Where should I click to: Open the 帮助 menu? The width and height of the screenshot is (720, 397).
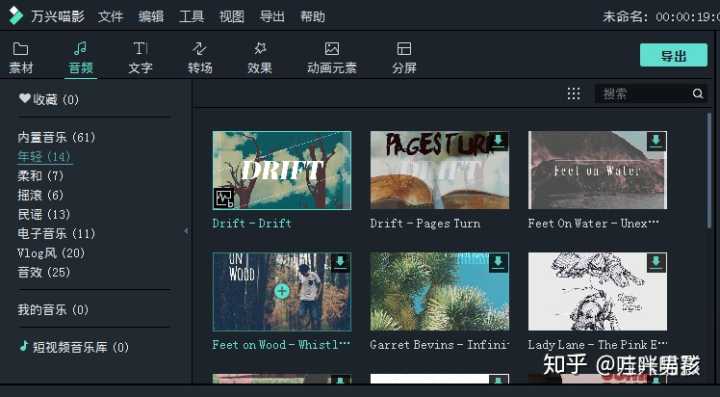(x=313, y=17)
